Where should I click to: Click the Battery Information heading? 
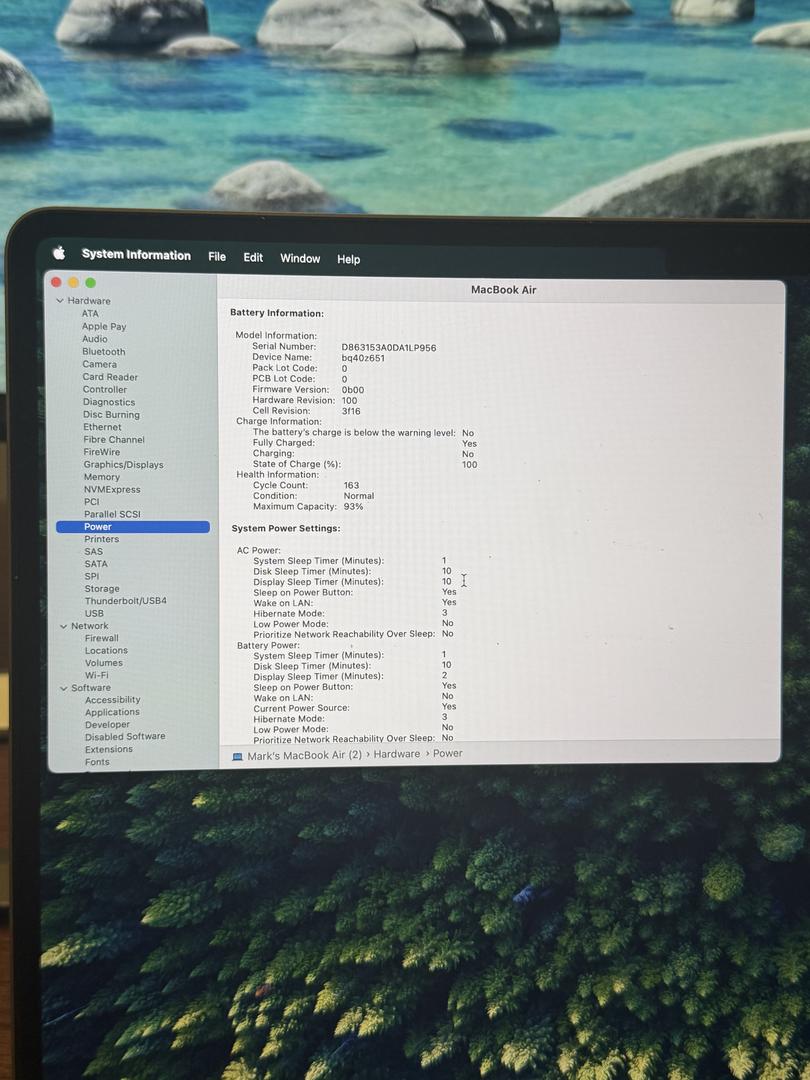(x=277, y=313)
